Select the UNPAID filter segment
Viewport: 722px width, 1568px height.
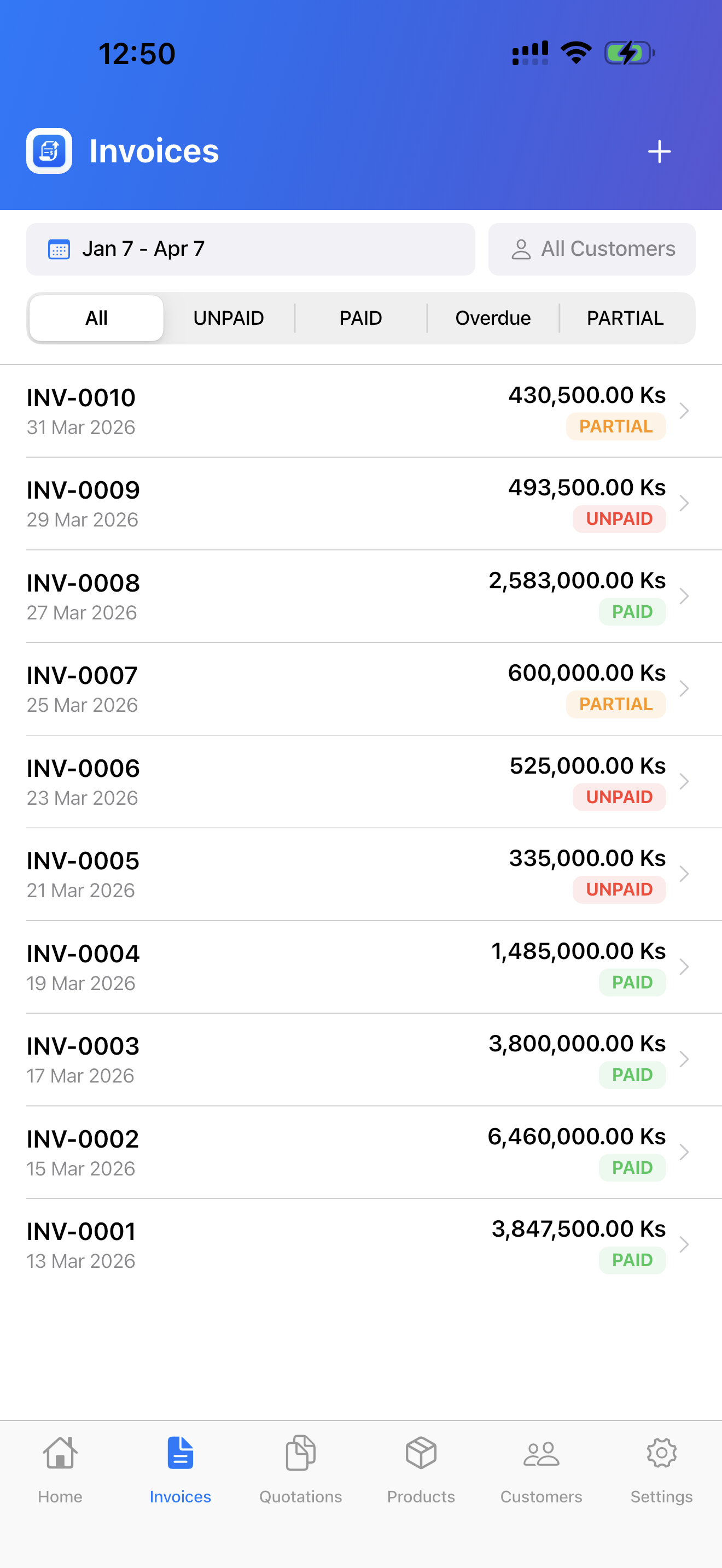pos(228,318)
